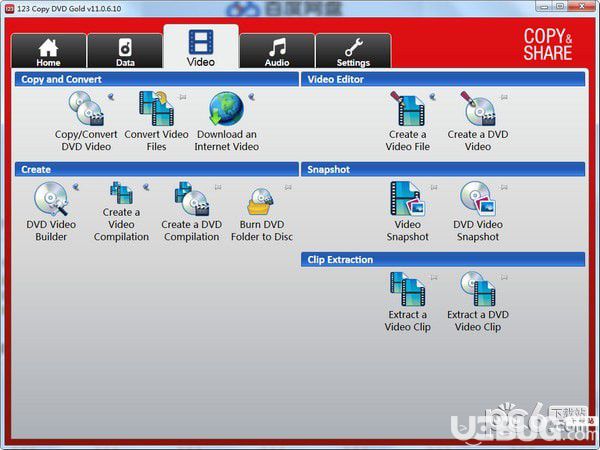This screenshot has width=600, height=450.
Task: Open Video Snapshot tool
Action: (x=408, y=212)
